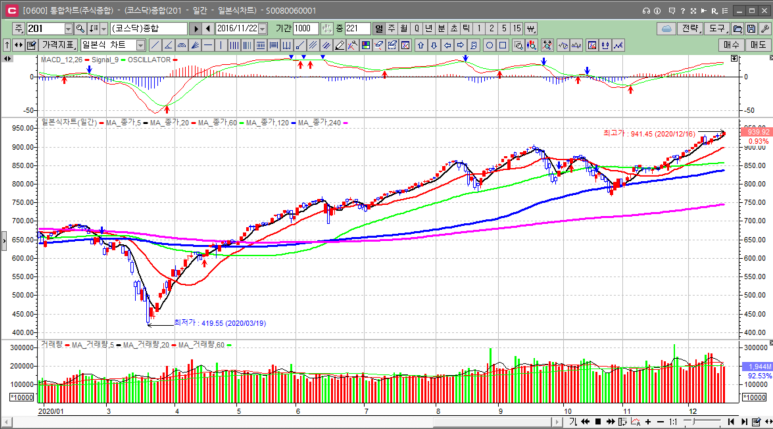
Task: Click the chart zoom magnifier tool
Action: tap(518, 45)
